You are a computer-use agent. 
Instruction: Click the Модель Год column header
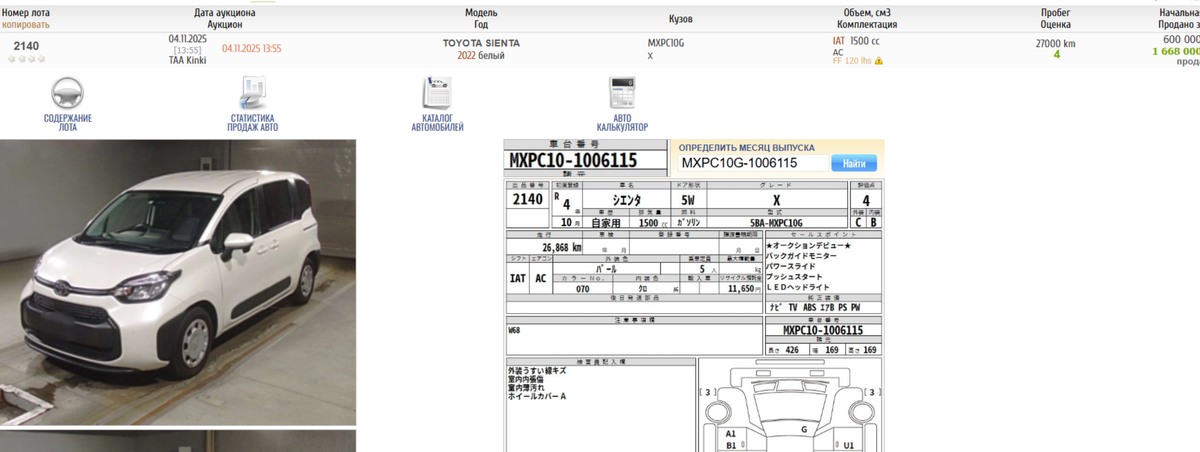tap(481, 18)
